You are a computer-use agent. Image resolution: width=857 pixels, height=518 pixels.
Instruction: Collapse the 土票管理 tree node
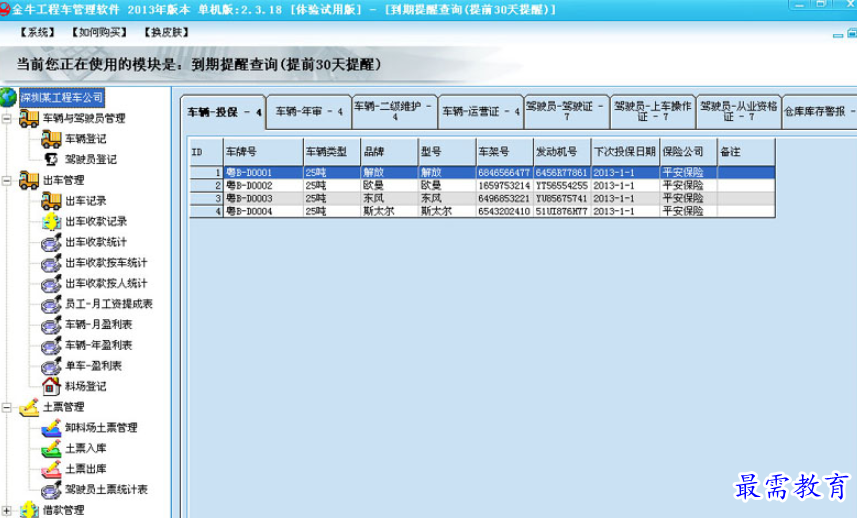point(8,407)
